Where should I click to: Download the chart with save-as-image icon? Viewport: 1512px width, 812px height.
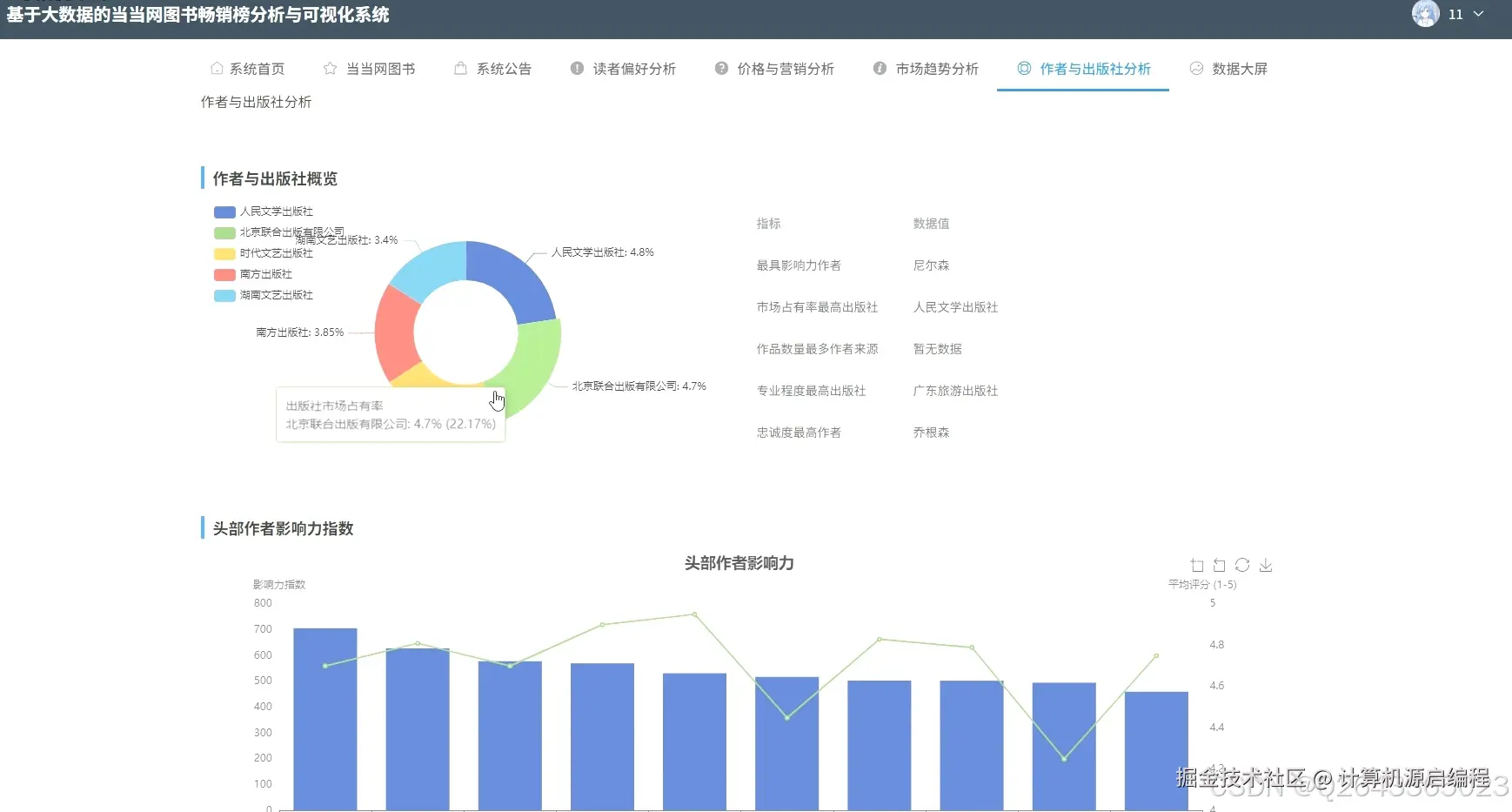pyautogui.click(x=1266, y=566)
